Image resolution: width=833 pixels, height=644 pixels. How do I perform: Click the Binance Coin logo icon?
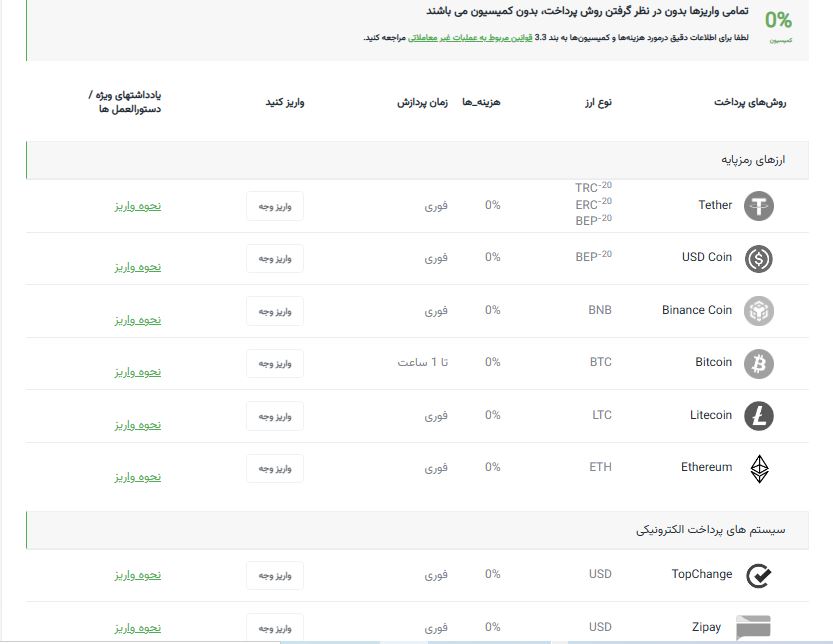tap(759, 311)
